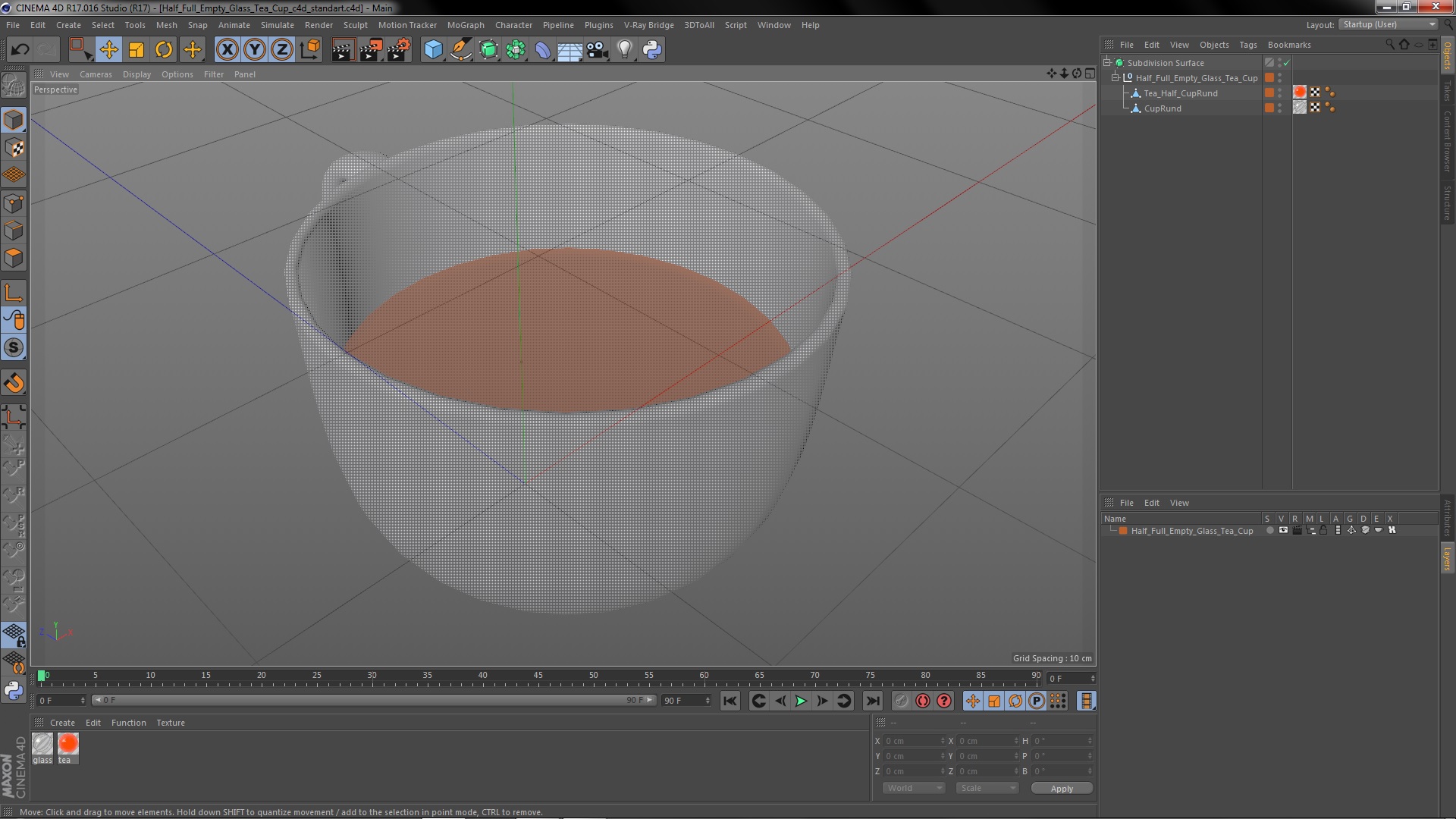
Task: Select the Rotate tool
Action: point(164,50)
